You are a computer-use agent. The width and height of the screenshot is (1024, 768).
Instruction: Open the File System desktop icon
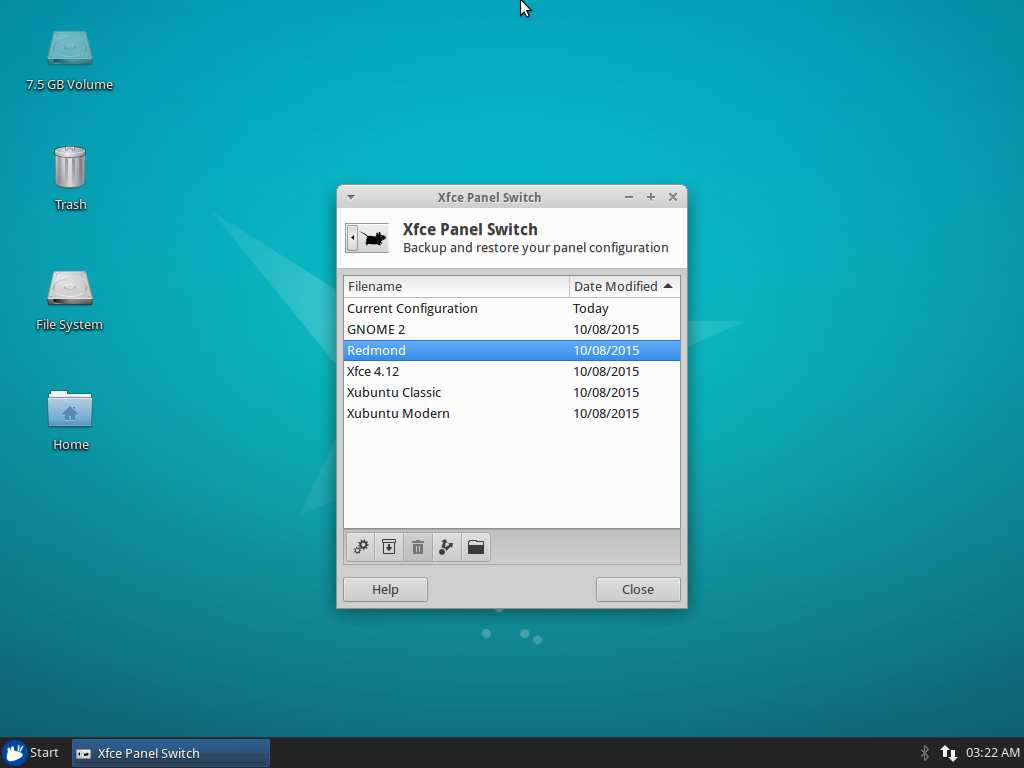click(70, 290)
